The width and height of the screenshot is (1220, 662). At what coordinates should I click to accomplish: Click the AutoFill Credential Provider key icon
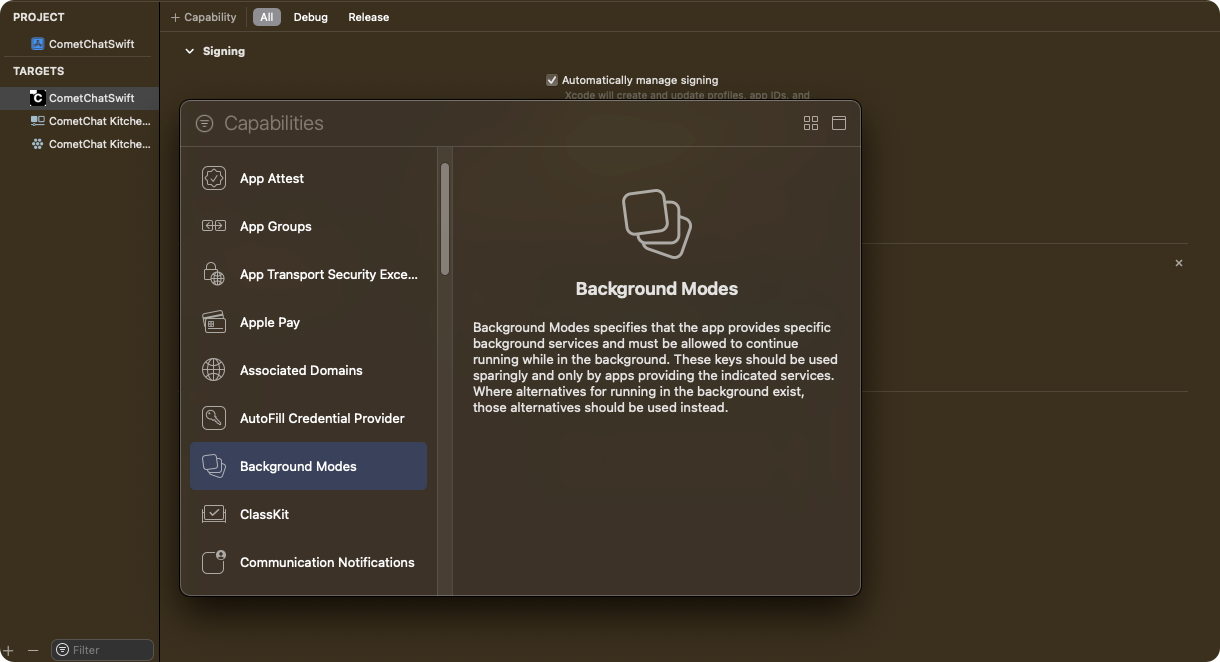pos(214,418)
